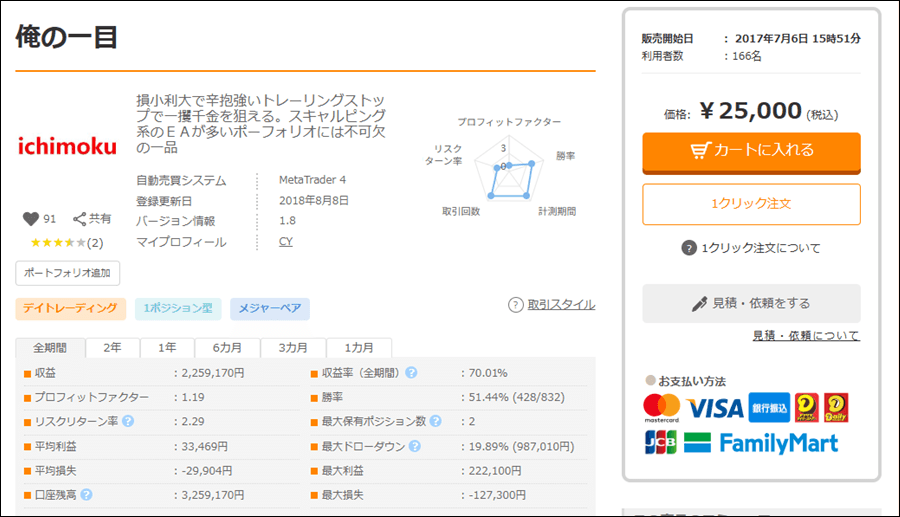Click the star rating icons
900x517 pixels.
(57, 243)
